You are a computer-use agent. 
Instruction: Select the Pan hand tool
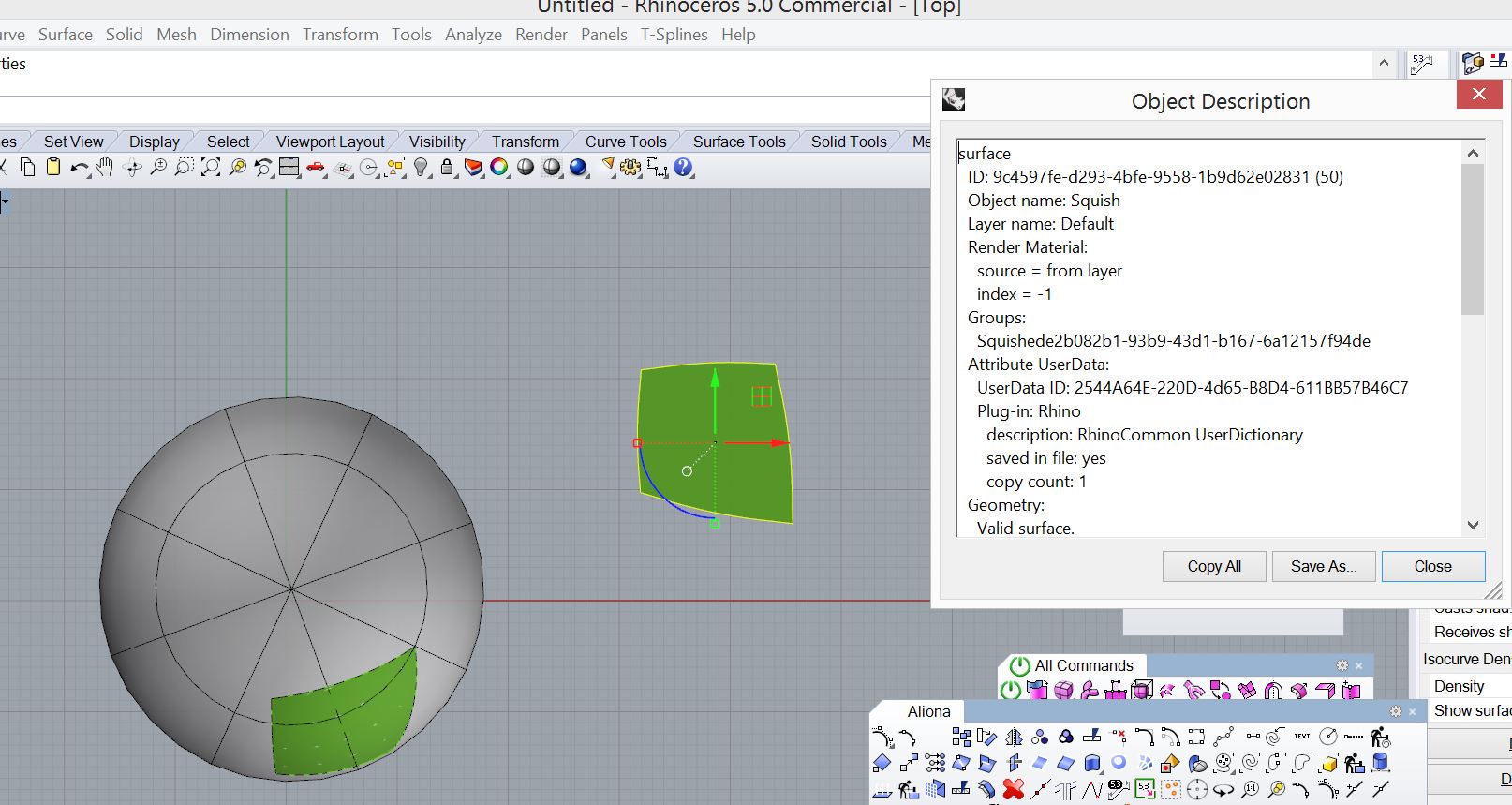pos(104,168)
